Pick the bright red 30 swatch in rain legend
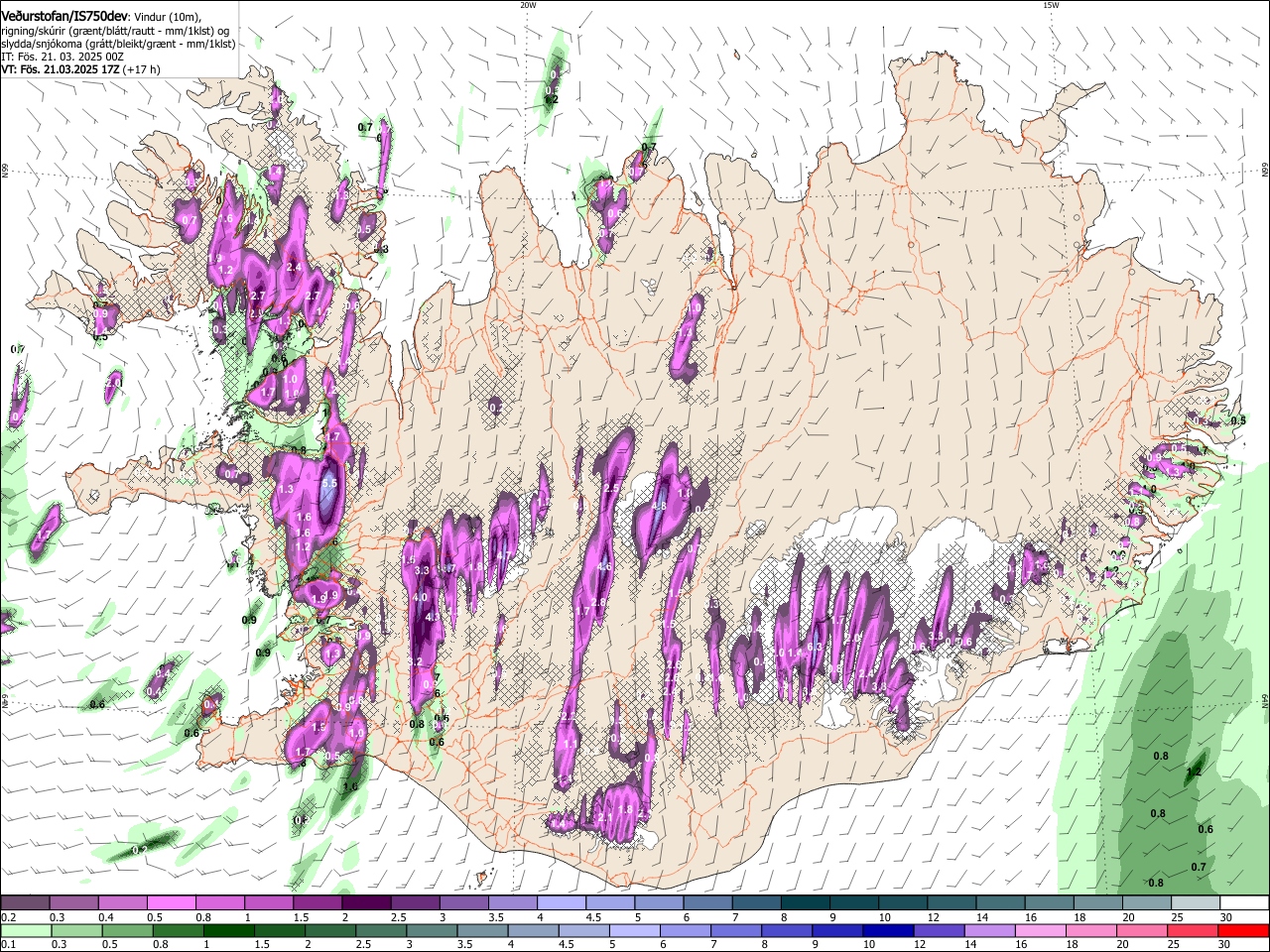Viewport: 1270px width, 952px height. pyautogui.click(x=1244, y=930)
